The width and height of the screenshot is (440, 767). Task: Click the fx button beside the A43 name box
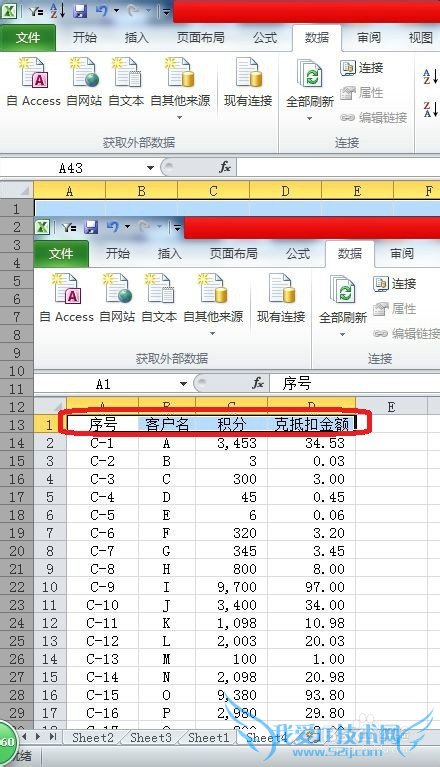point(225,168)
